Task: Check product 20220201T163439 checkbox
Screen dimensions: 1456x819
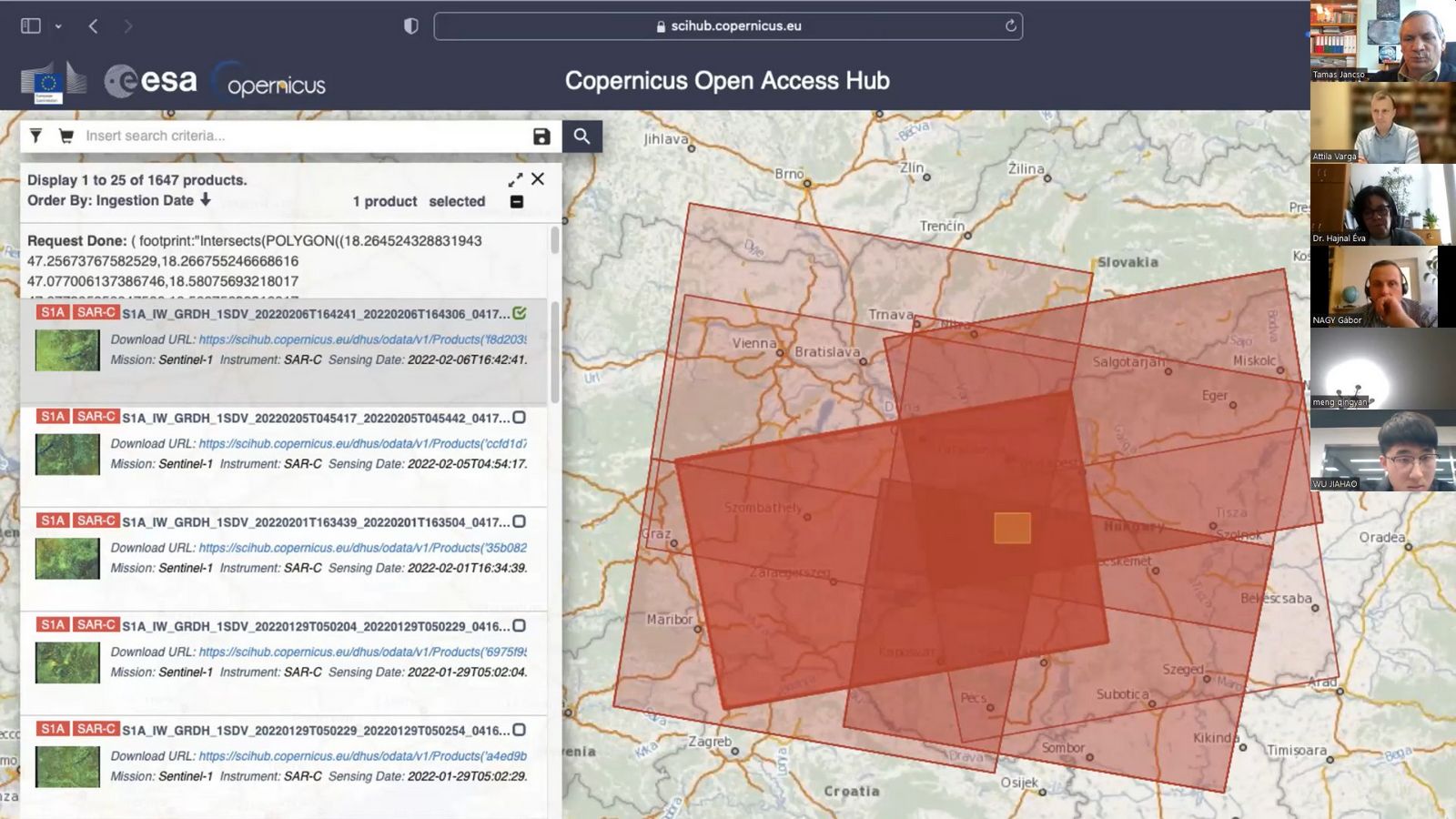Action: pos(519,521)
